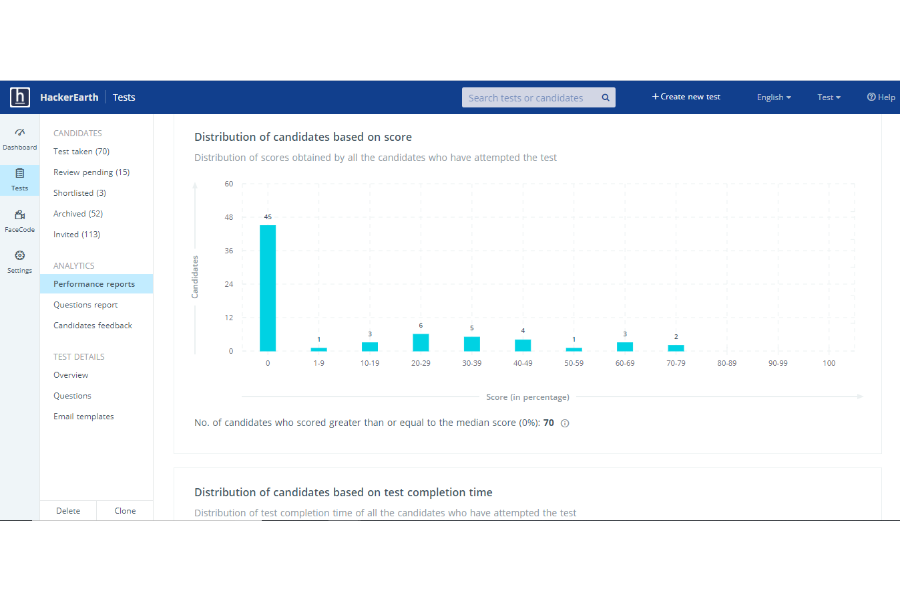Click the Delete button

pos(68,511)
